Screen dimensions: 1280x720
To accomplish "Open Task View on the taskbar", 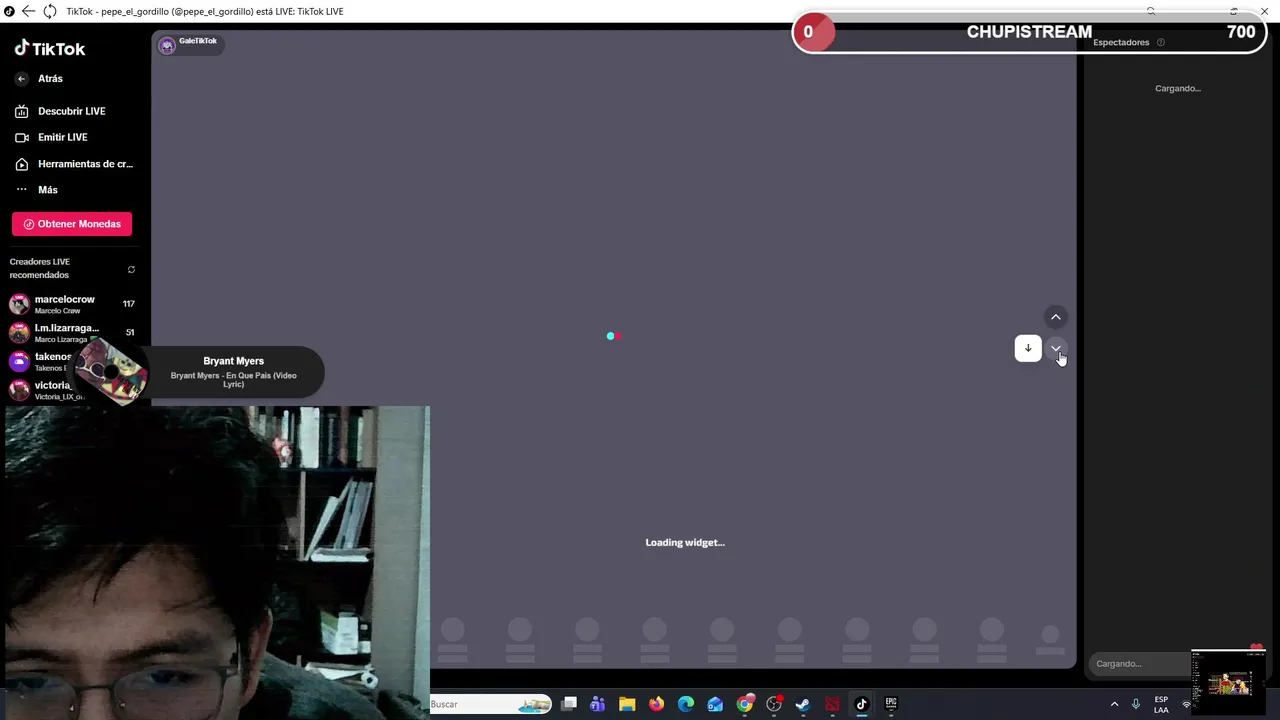I will click(x=569, y=704).
